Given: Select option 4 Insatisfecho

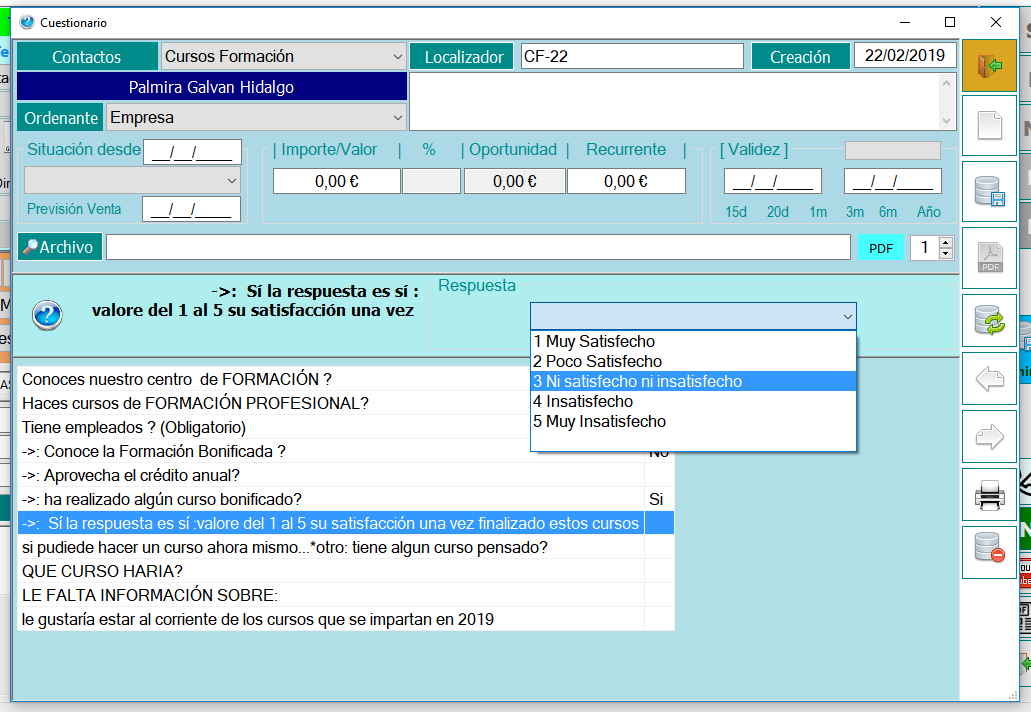Looking at the screenshot, I should [693, 402].
